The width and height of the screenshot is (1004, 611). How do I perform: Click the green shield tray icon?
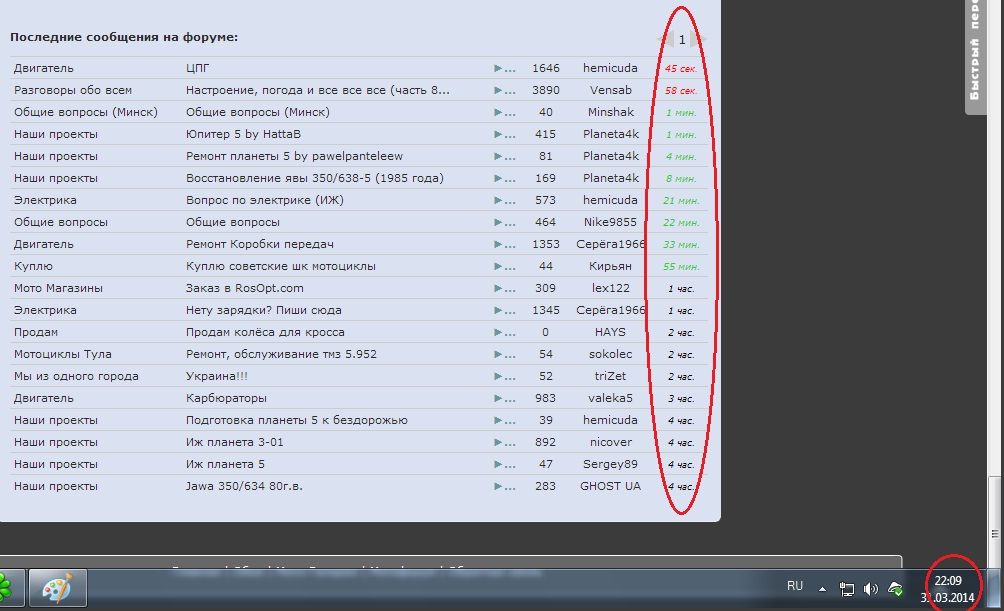895,589
